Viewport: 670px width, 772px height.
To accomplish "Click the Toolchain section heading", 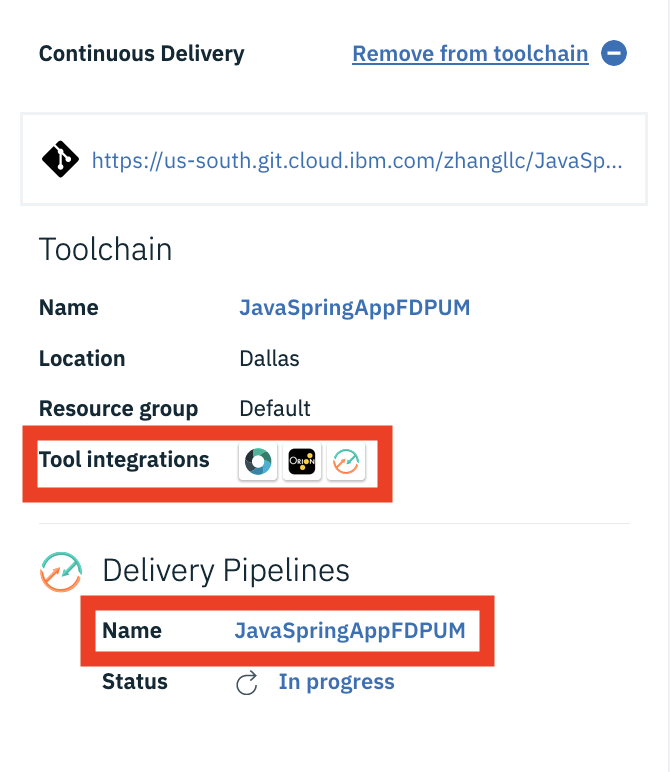I will click(105, 249).
